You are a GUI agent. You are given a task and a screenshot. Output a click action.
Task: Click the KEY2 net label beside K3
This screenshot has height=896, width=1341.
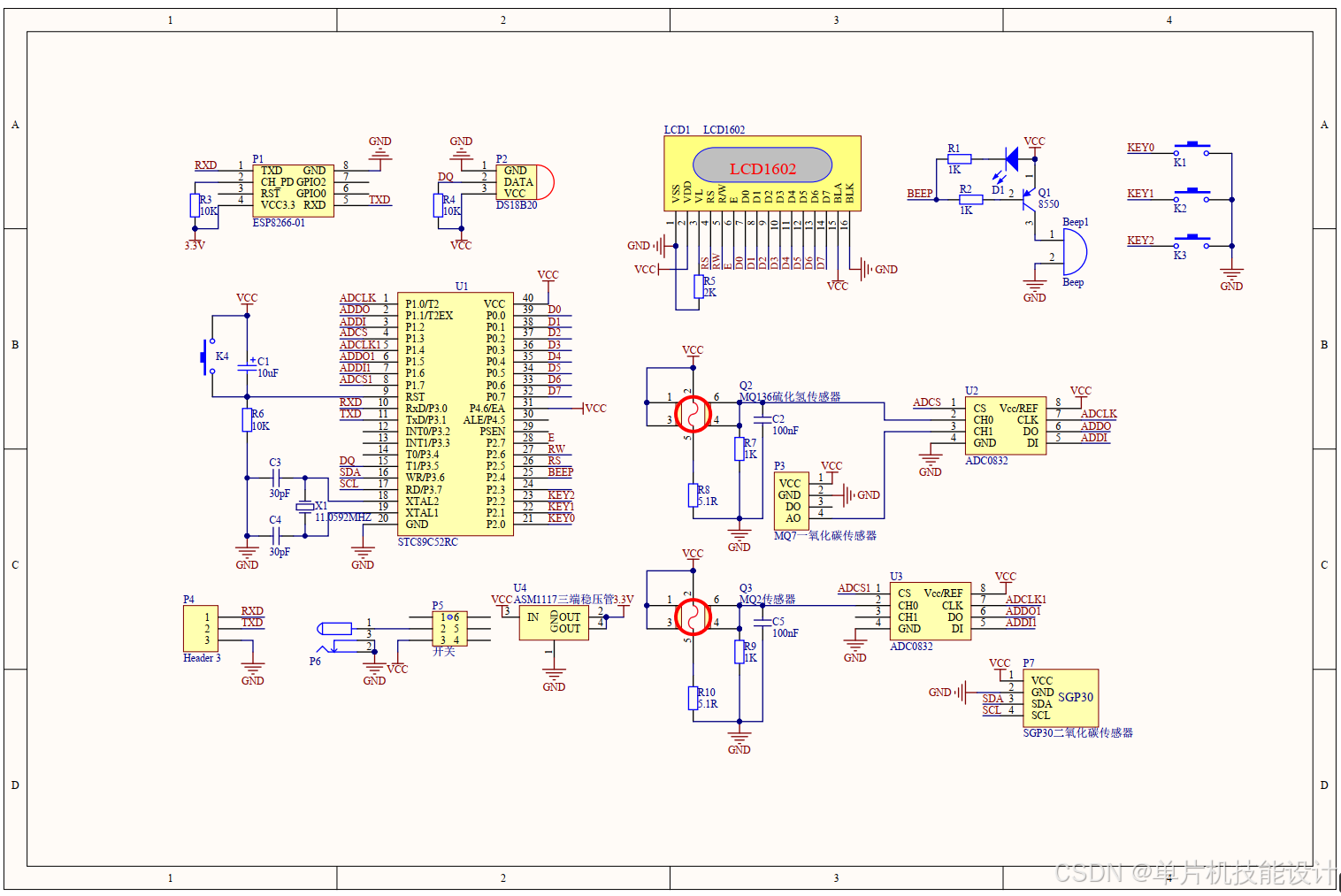[x=1140, y=241]
